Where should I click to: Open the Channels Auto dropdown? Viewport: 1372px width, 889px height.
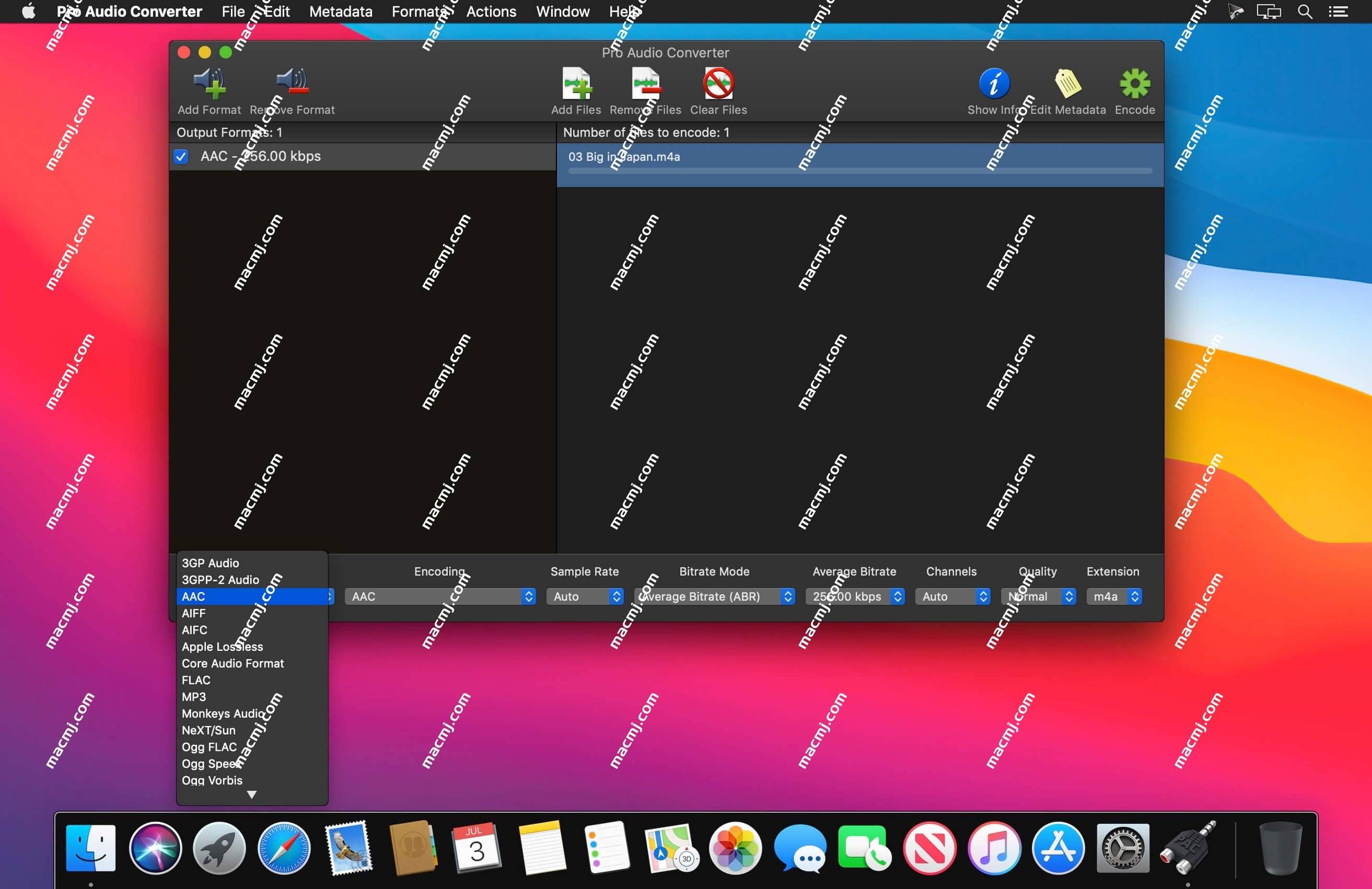953,596
